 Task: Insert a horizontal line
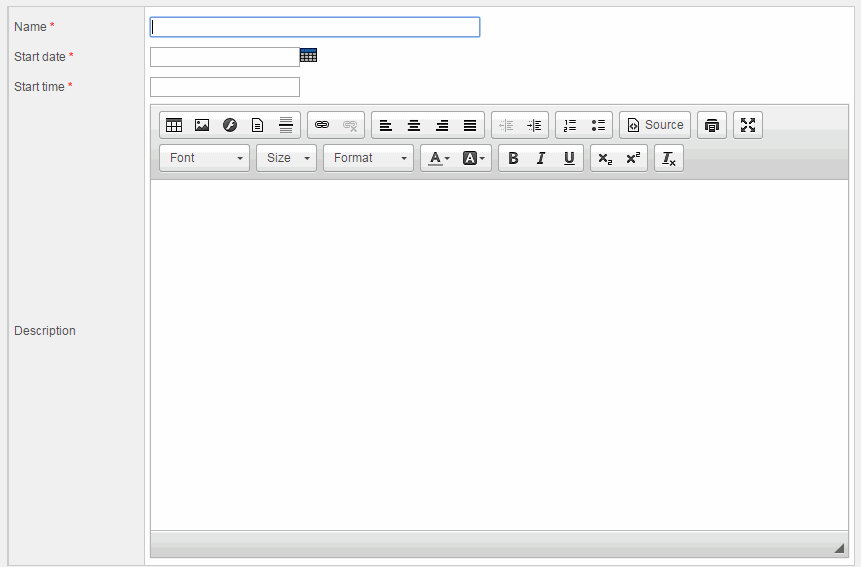pos(286,125)
